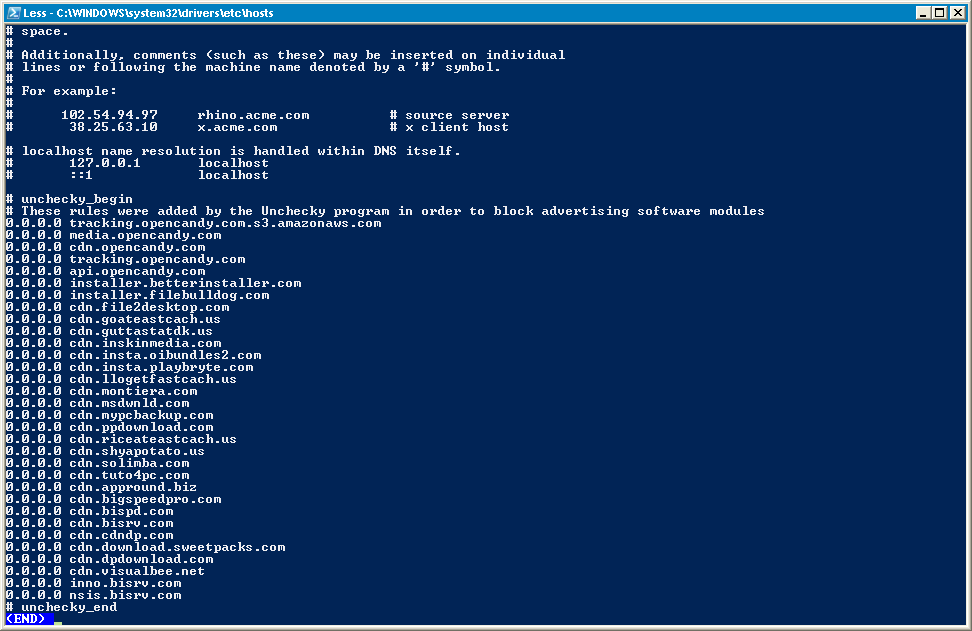Click the cdn.download.sweetpacks.com line

146,547
